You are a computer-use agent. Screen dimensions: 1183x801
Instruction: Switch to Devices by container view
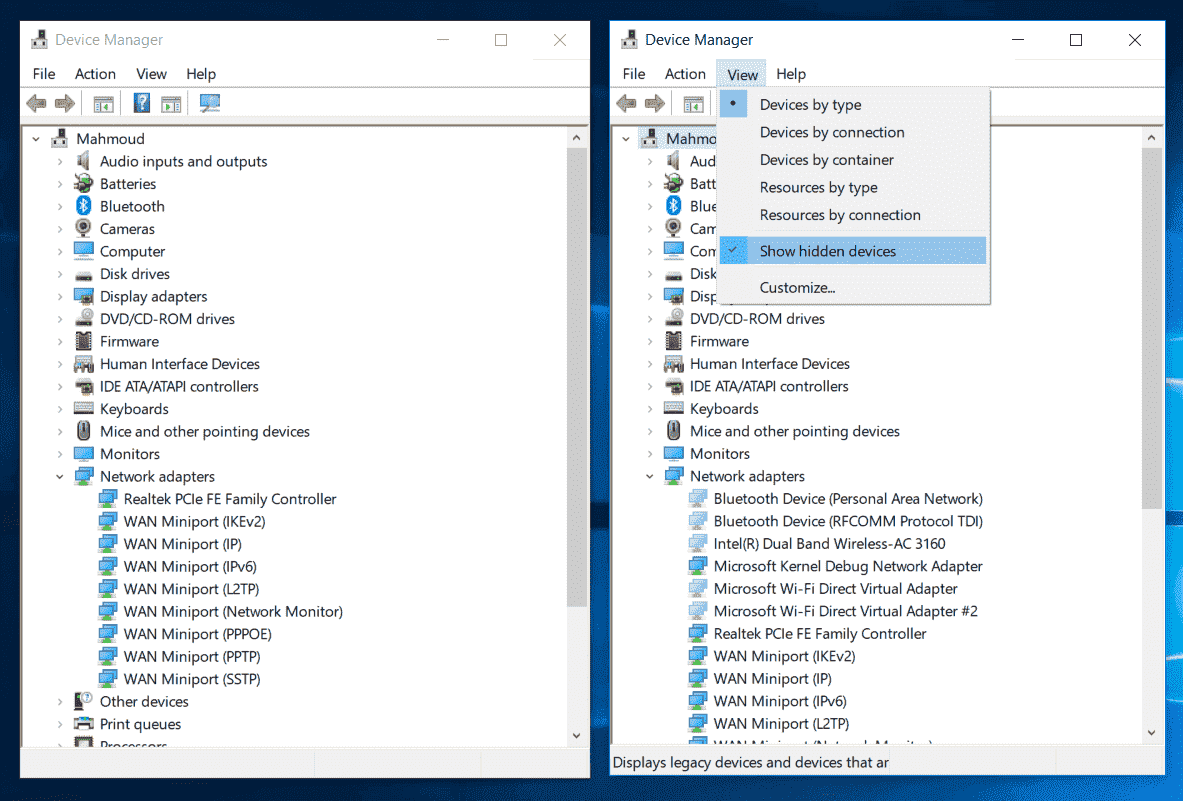click(853, 160)
